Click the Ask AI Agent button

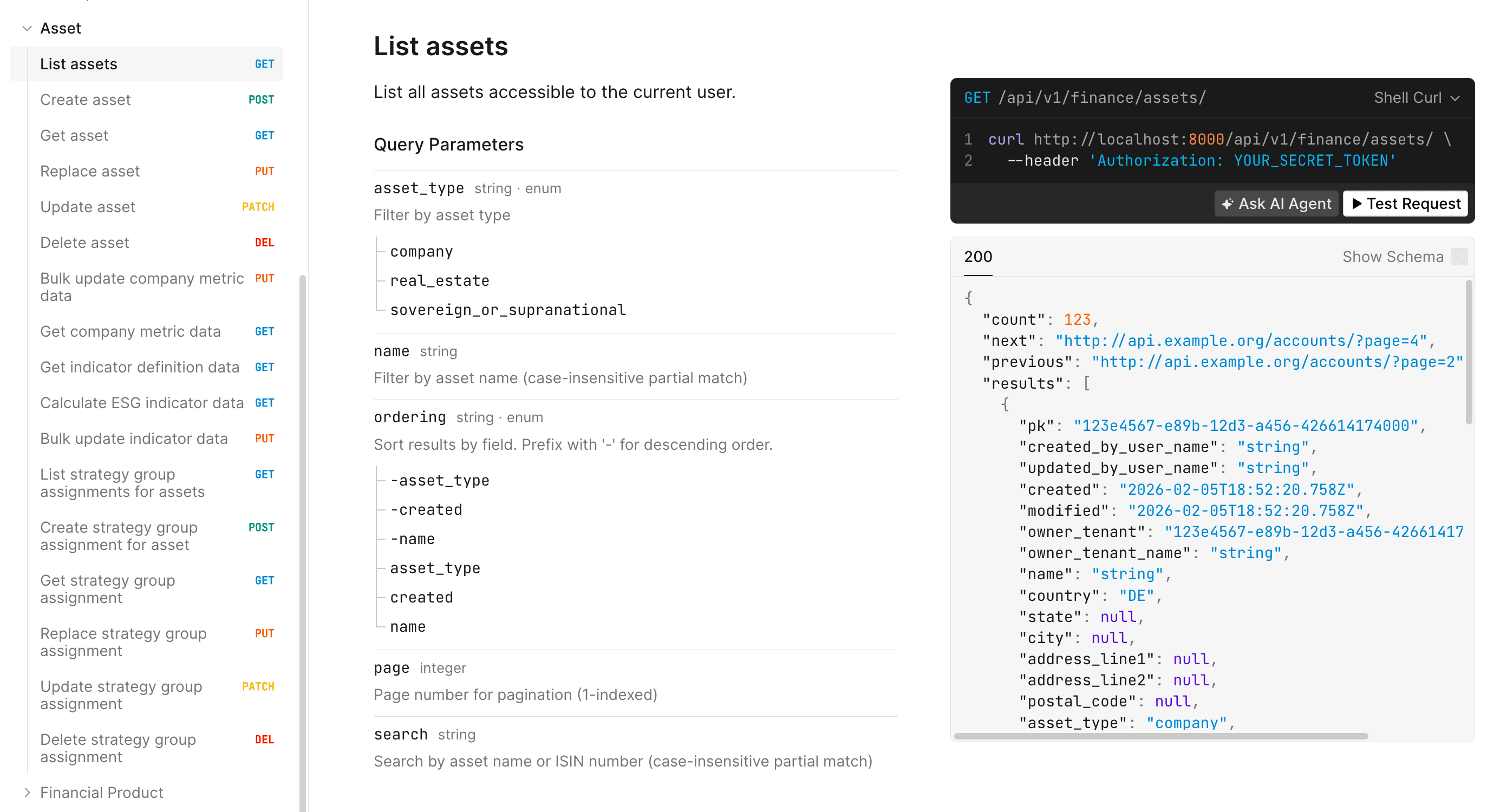click(x=1276, y=203)
